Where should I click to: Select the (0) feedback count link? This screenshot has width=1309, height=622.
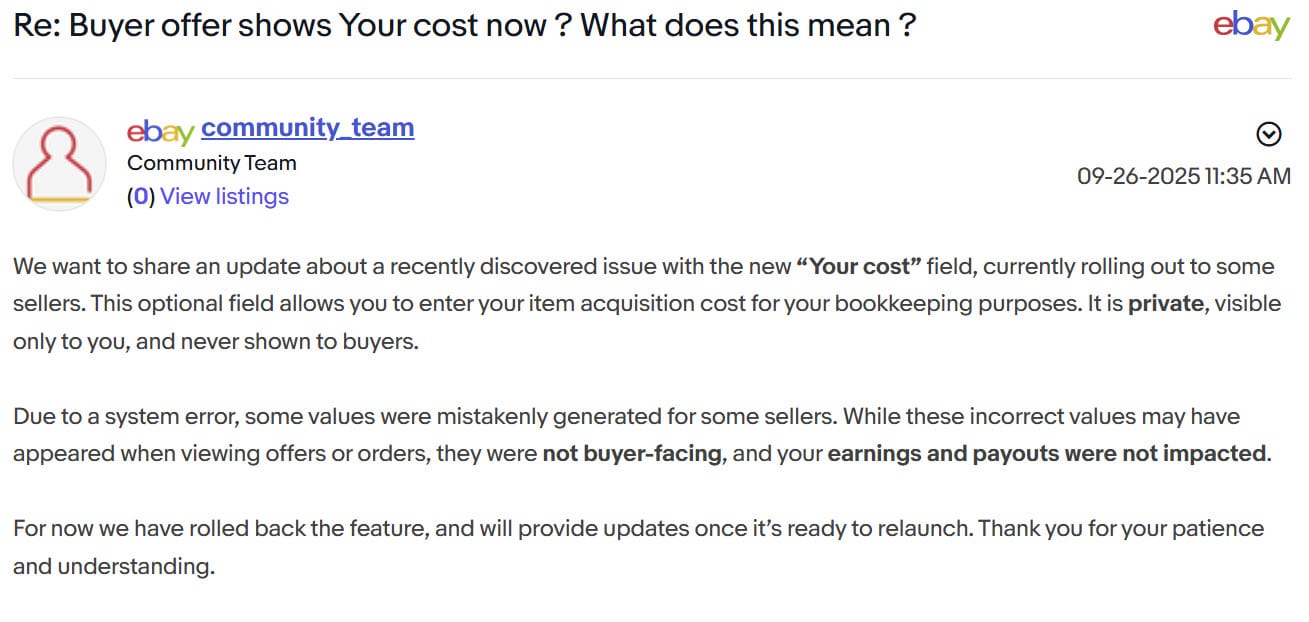tap(139, 195)
